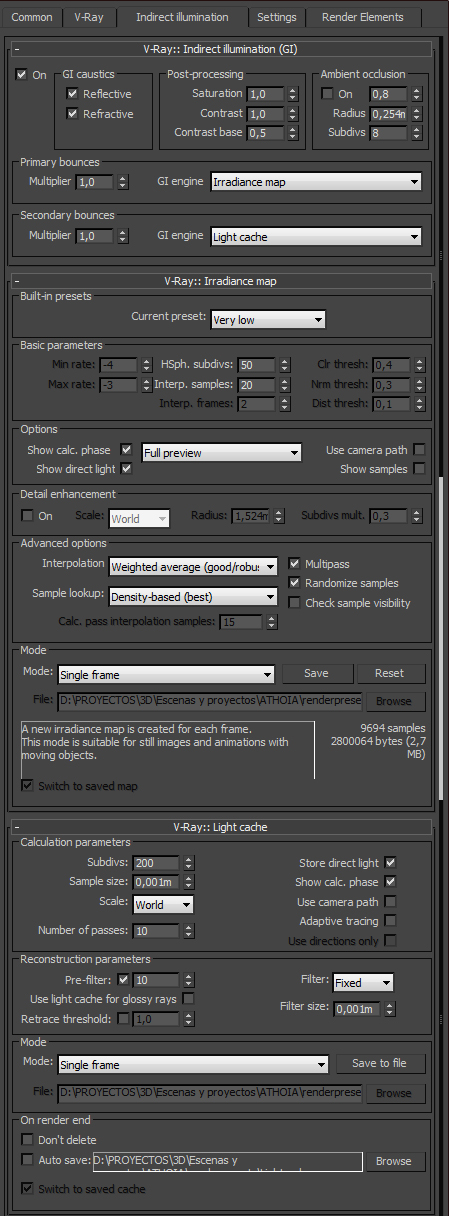Adjust Secondary bounces Multiplier spinner
Image resolution: width=449 pixels, height=1216 pixels.
pos(122,237)
